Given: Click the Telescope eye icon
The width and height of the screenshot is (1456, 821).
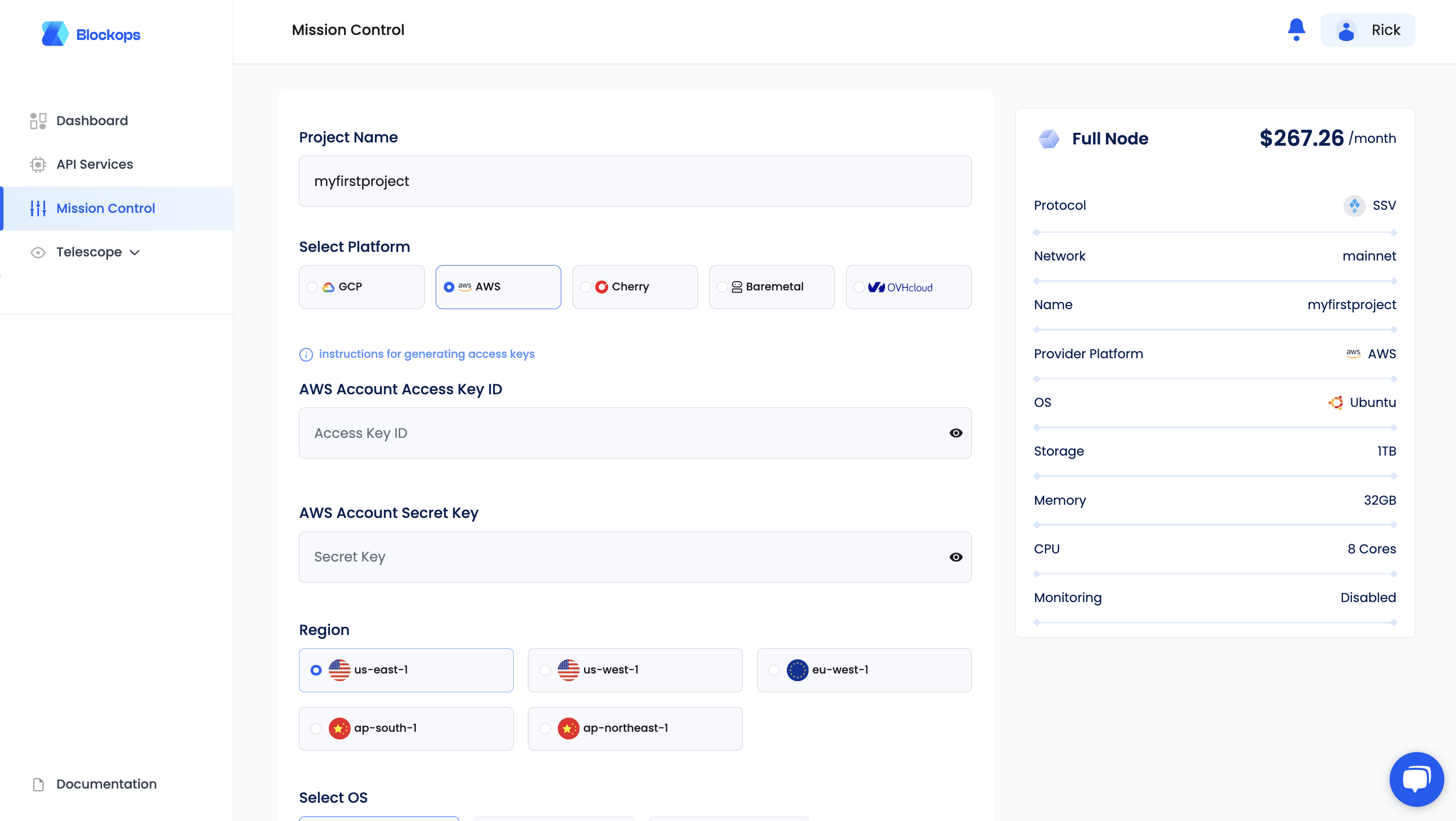Looking at the screenshot, I should coord(38,252).
